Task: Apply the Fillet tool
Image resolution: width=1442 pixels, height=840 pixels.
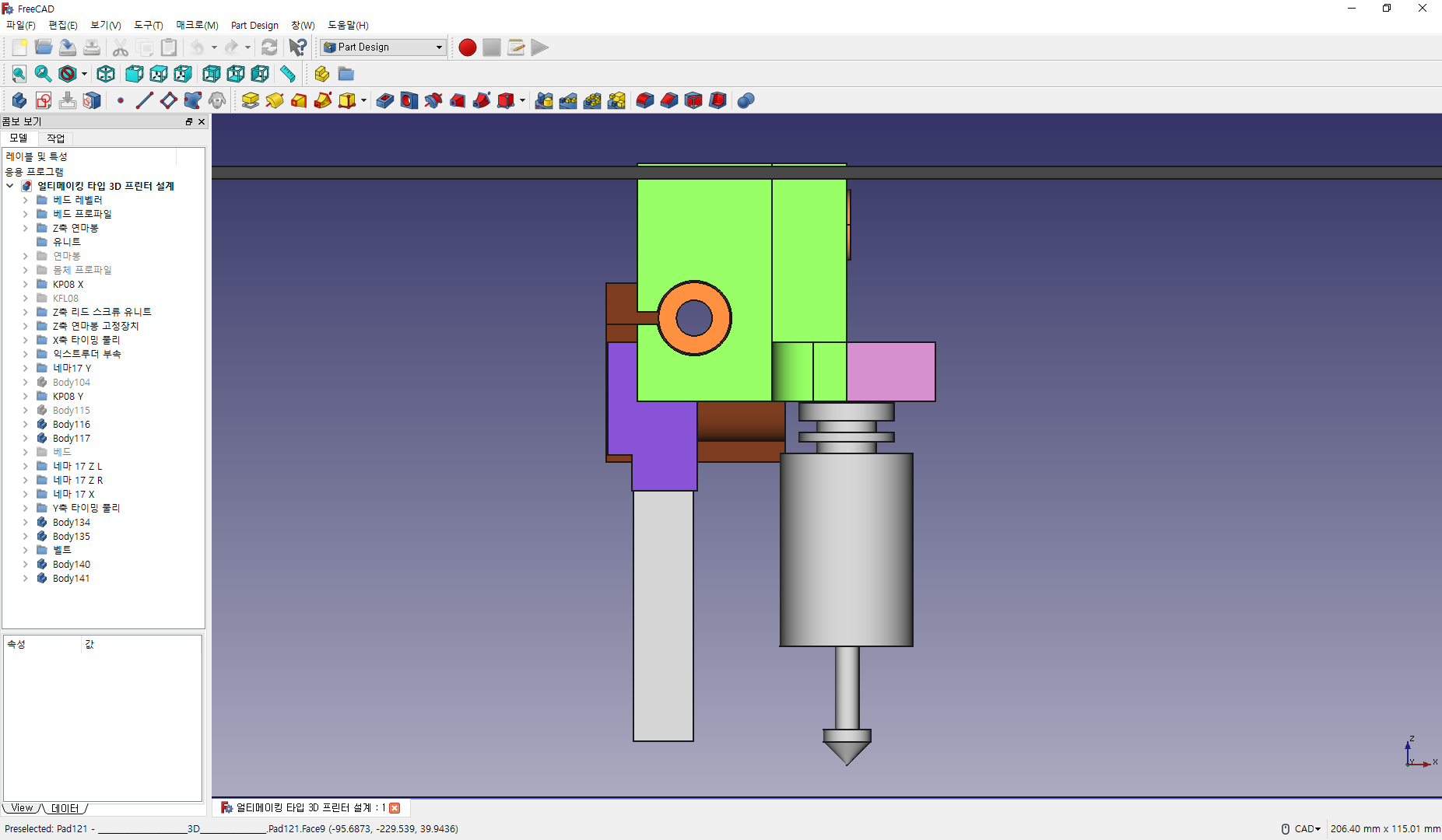Action: pos(645,100)
